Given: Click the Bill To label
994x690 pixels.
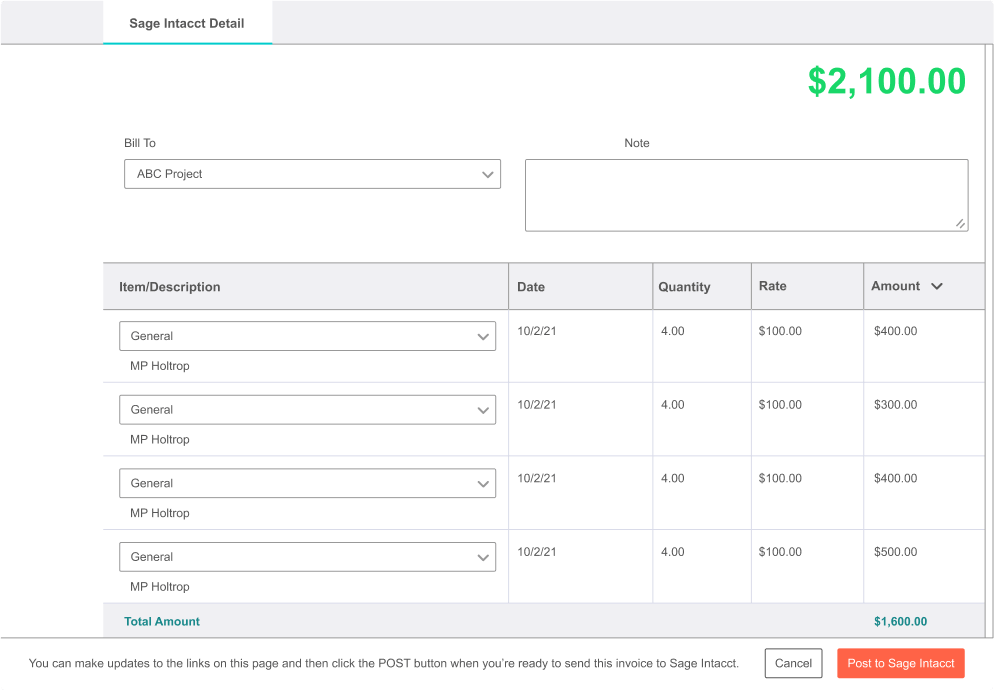Looking at the screenshot, I should (x=139, y=143).
